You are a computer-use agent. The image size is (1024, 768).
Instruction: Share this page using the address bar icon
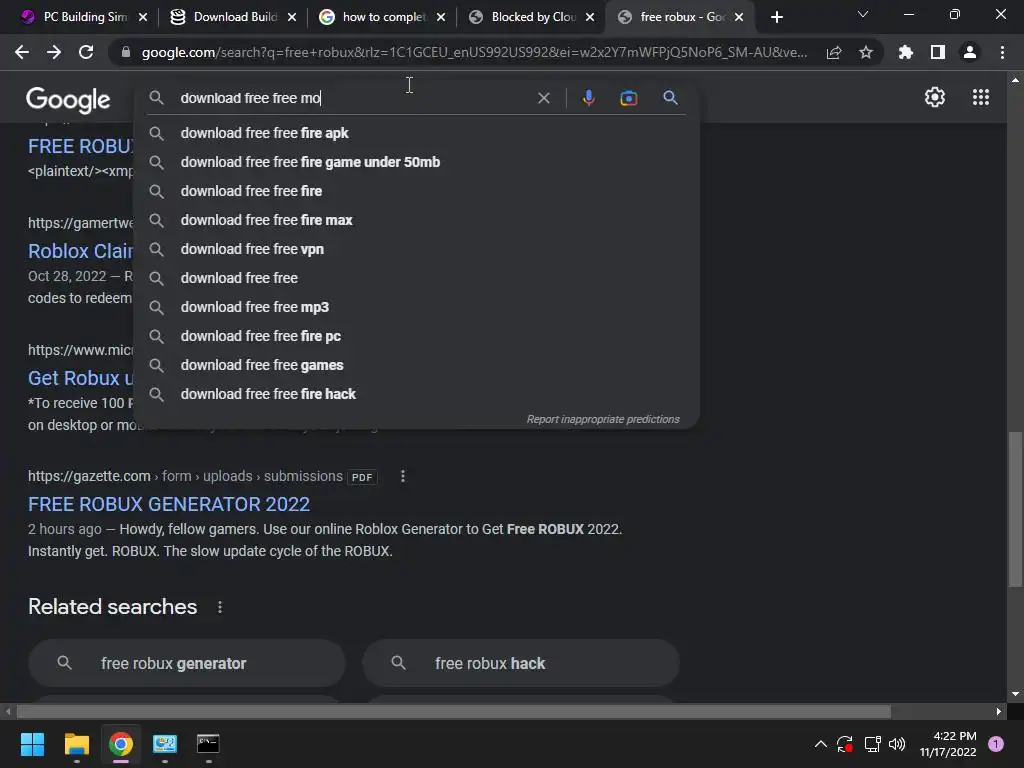pyautogui.click(x=834, y=53)
